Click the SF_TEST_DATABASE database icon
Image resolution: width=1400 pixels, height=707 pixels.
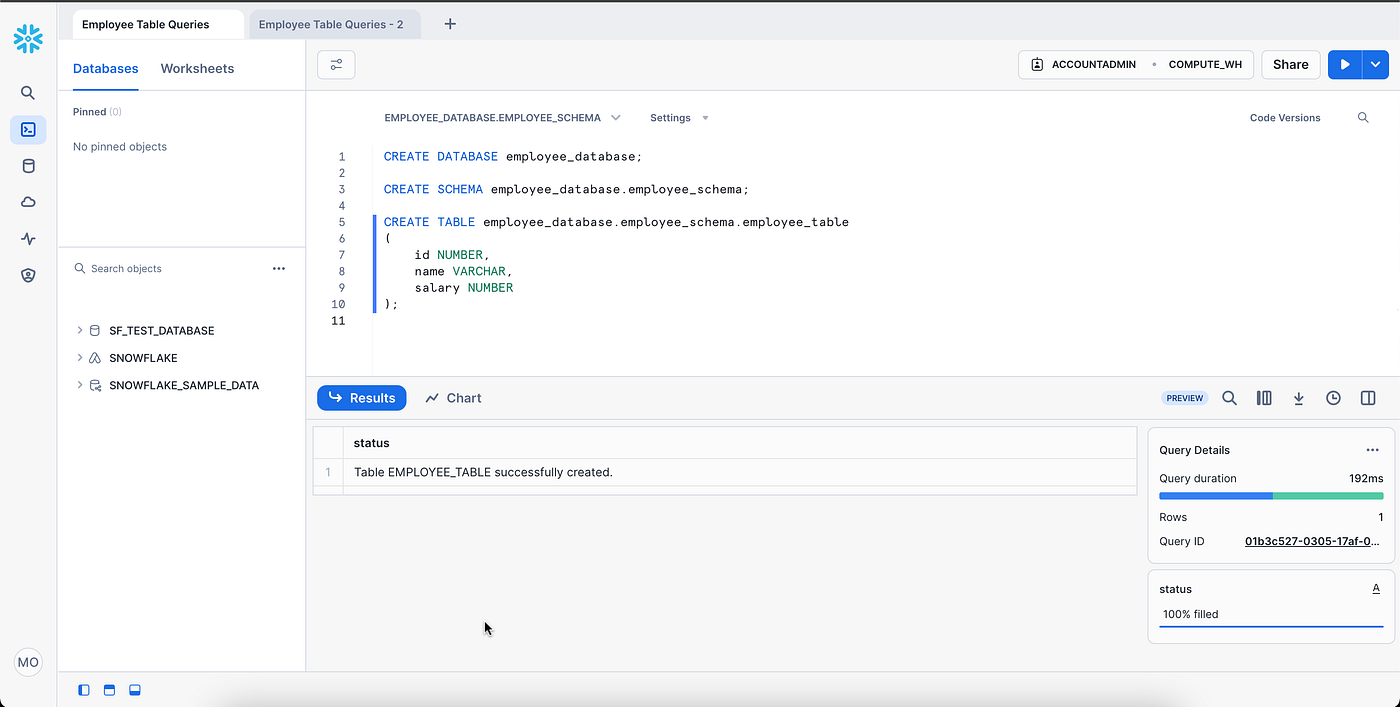pyautogui.click(x=95, y=330)
